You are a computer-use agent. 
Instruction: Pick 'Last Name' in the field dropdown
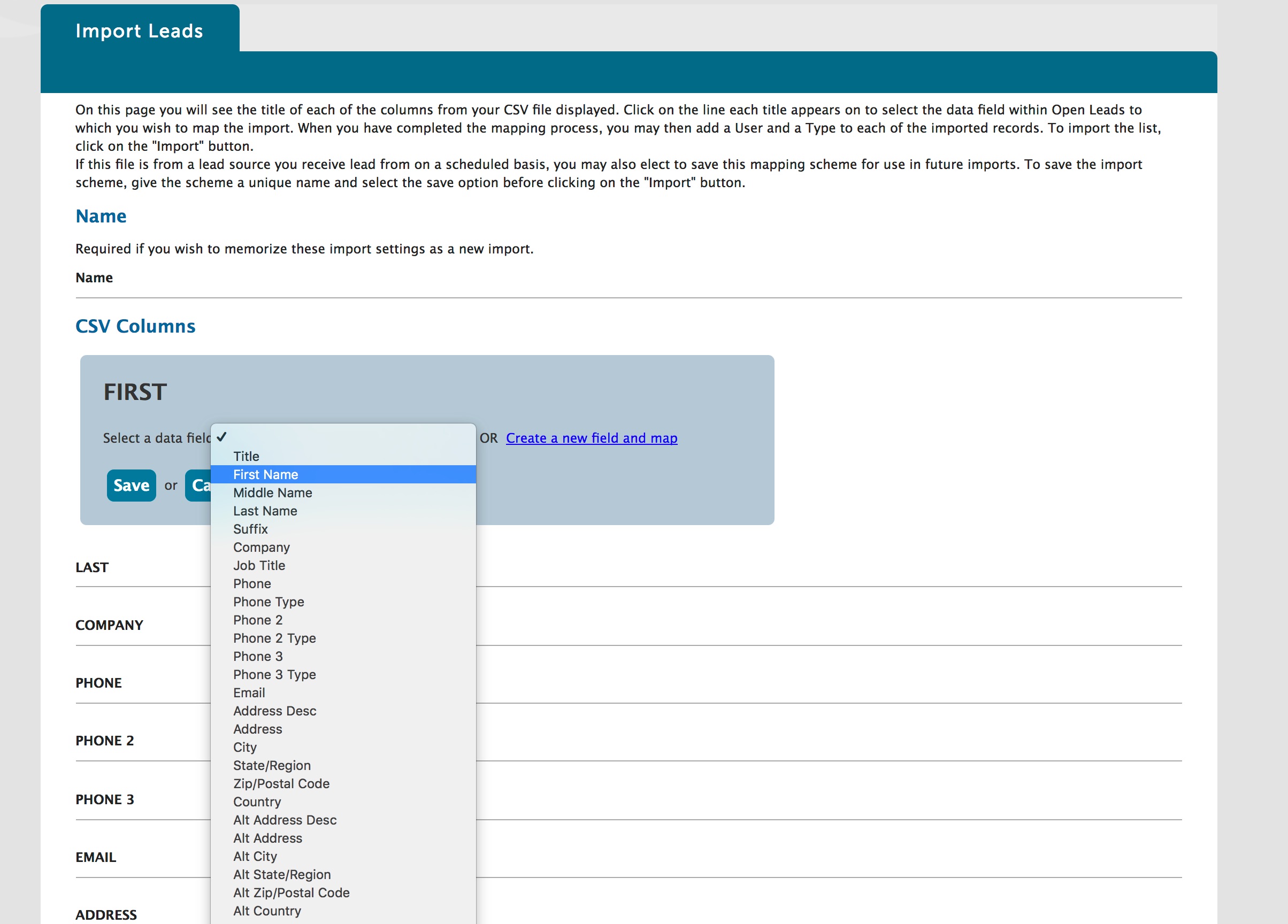265,511
